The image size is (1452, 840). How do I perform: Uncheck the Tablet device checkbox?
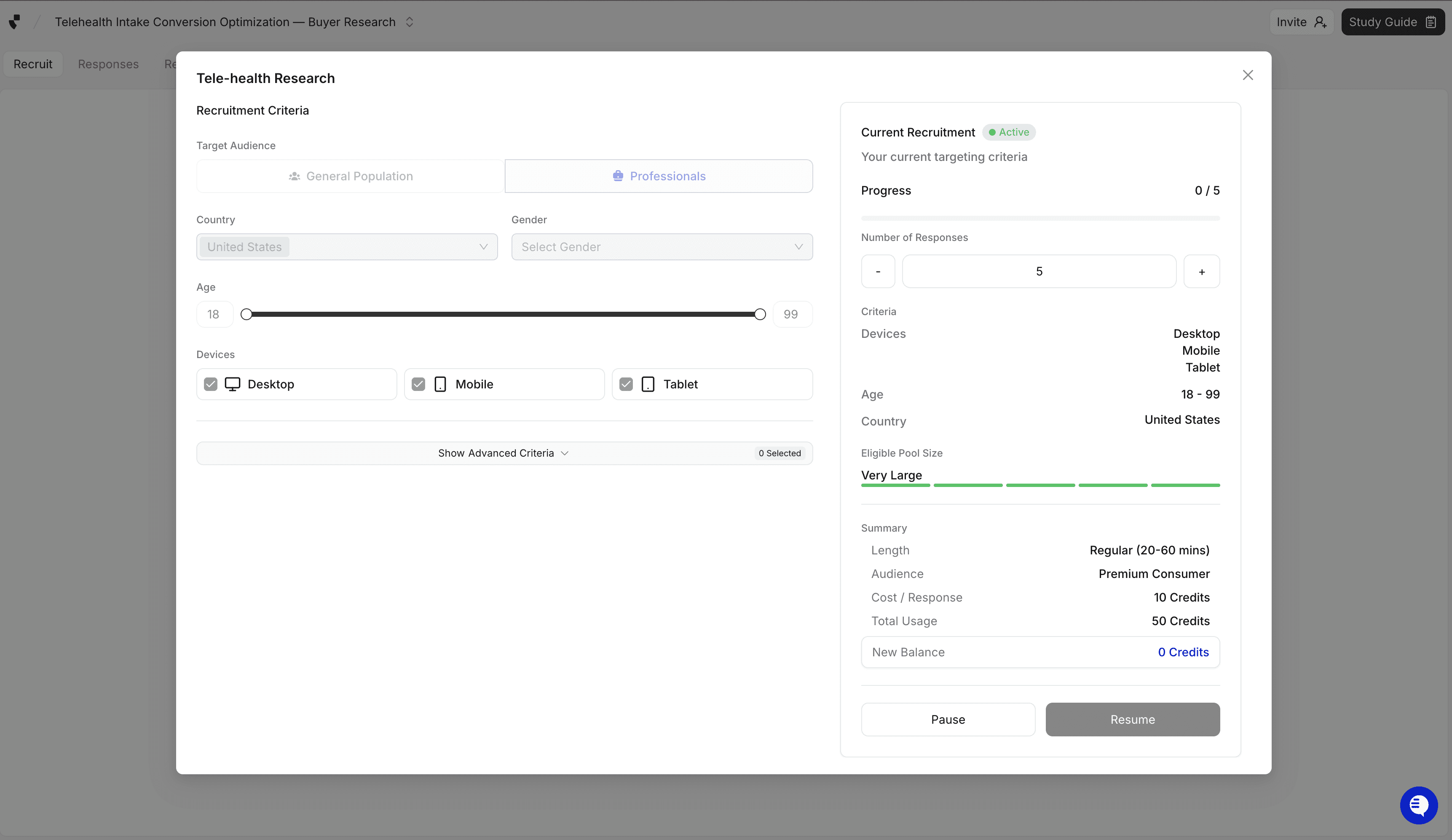pos(626,384)
